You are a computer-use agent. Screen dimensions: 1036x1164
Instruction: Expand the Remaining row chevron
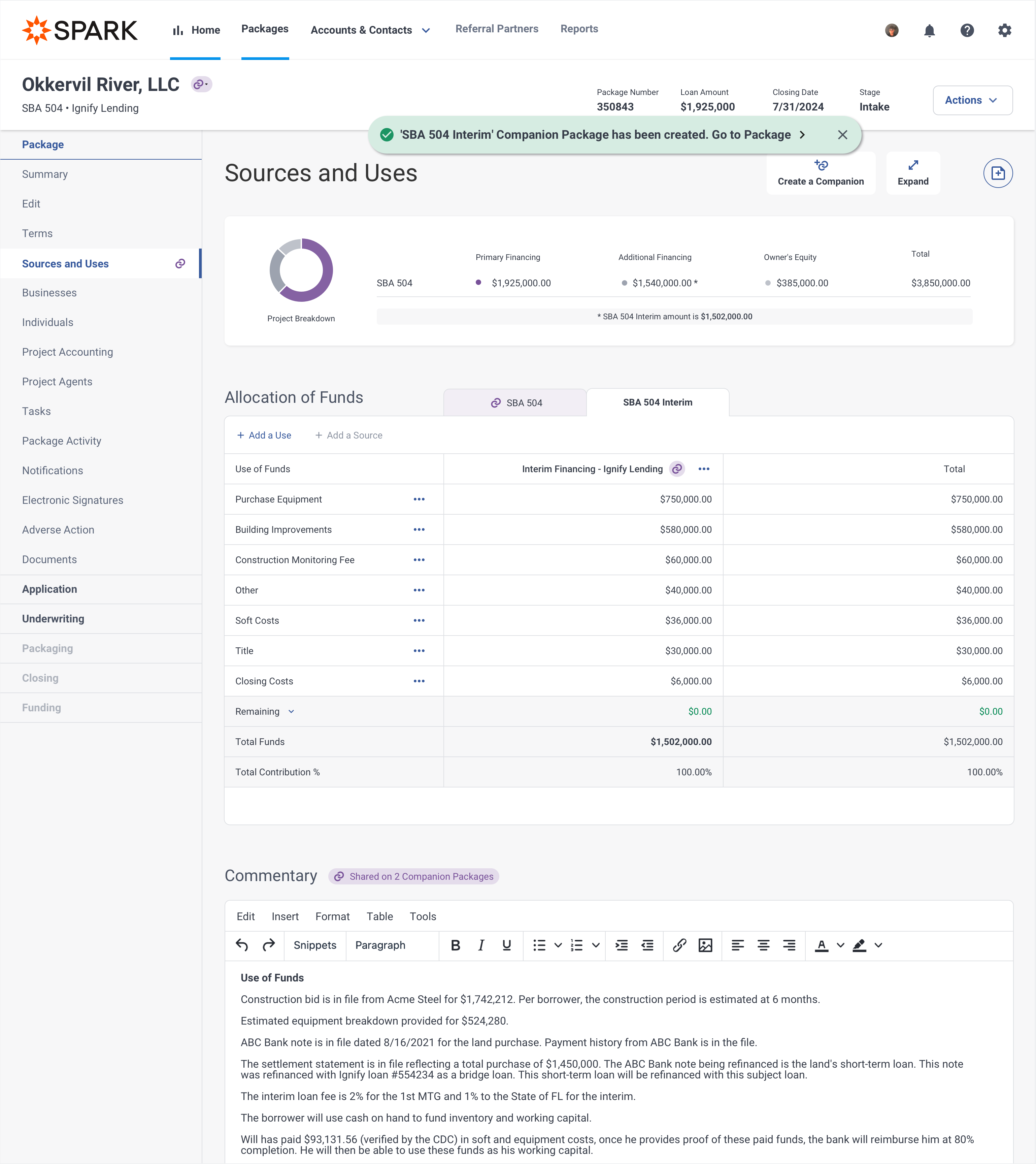click(x=291, y=711)
